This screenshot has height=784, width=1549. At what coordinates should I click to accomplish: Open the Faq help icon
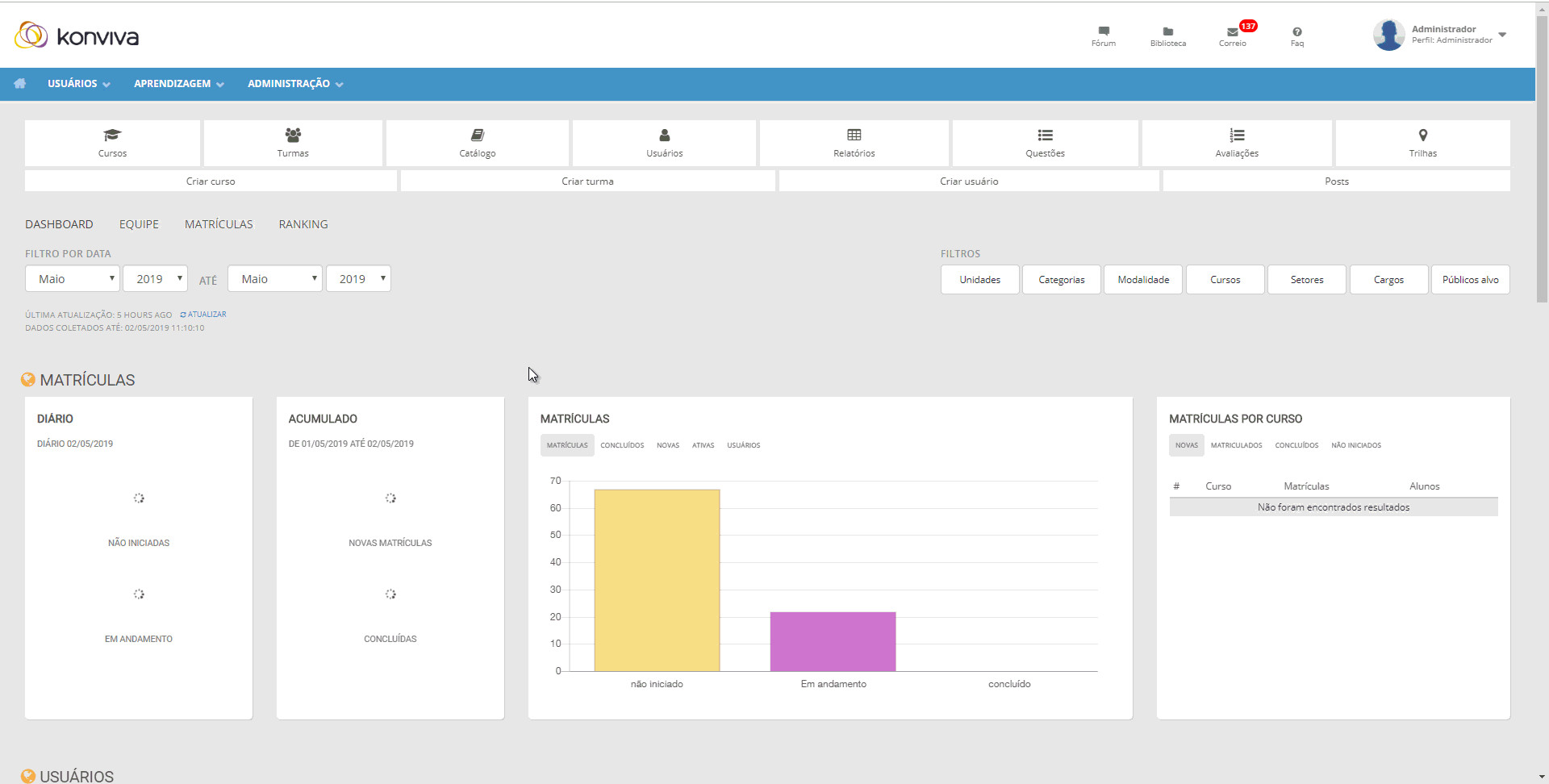[x=1296, y=36]
